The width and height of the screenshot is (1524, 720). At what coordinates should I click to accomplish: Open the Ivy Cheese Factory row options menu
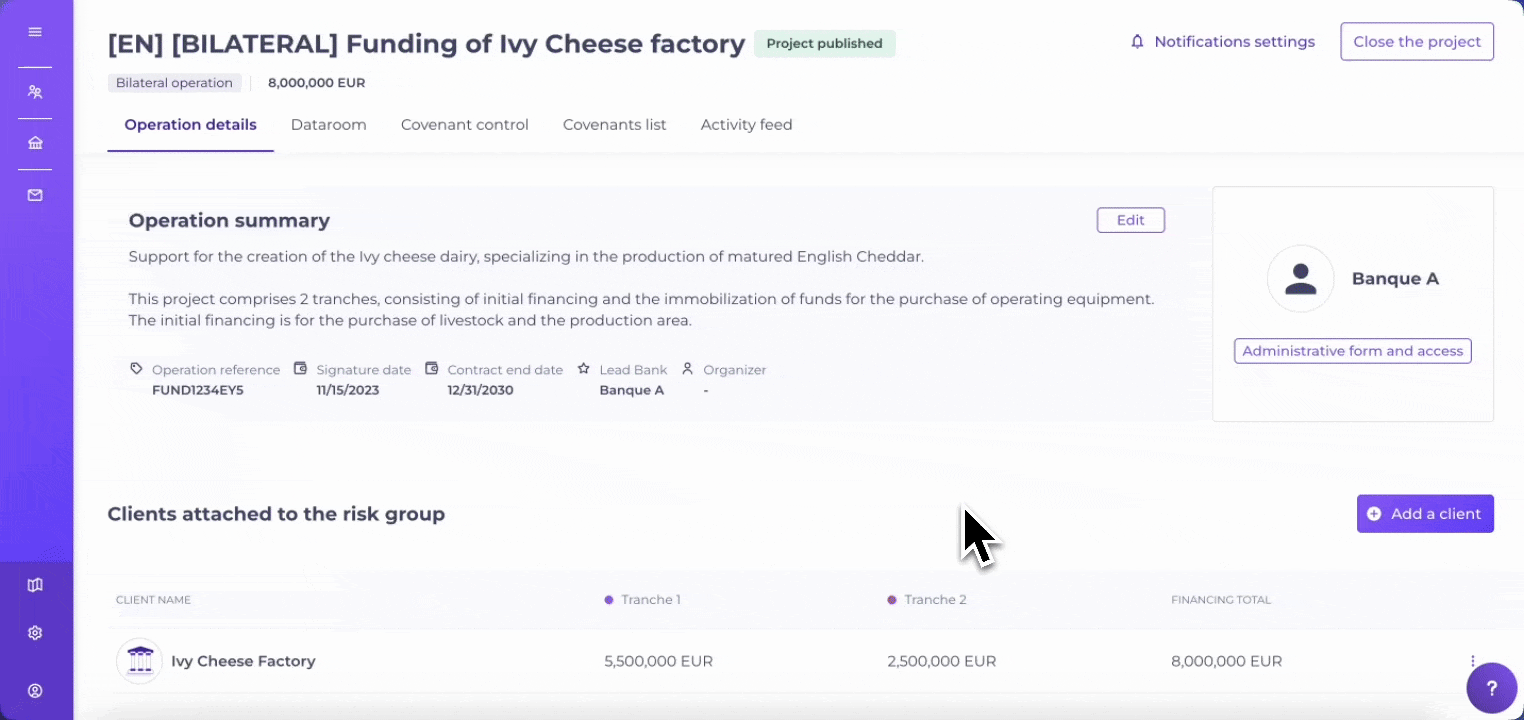[x=1472, y=661]
